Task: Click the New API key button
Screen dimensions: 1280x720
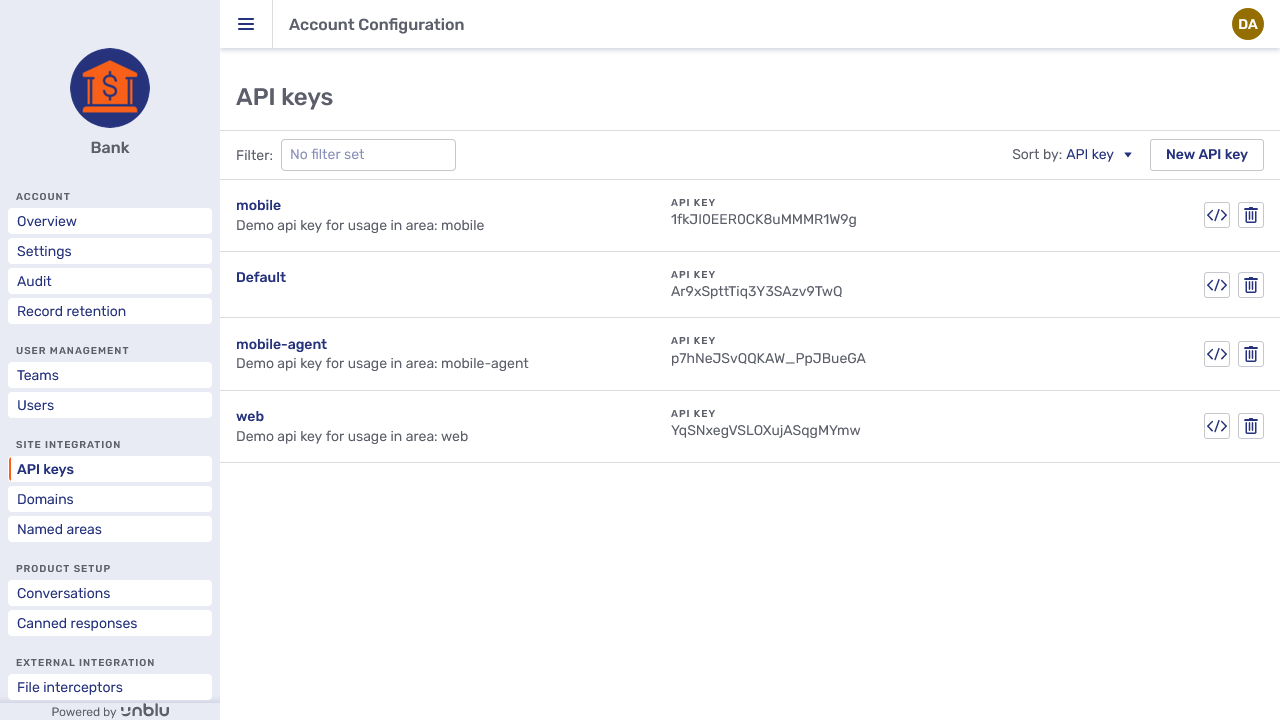Action: tap(1206, 154)
